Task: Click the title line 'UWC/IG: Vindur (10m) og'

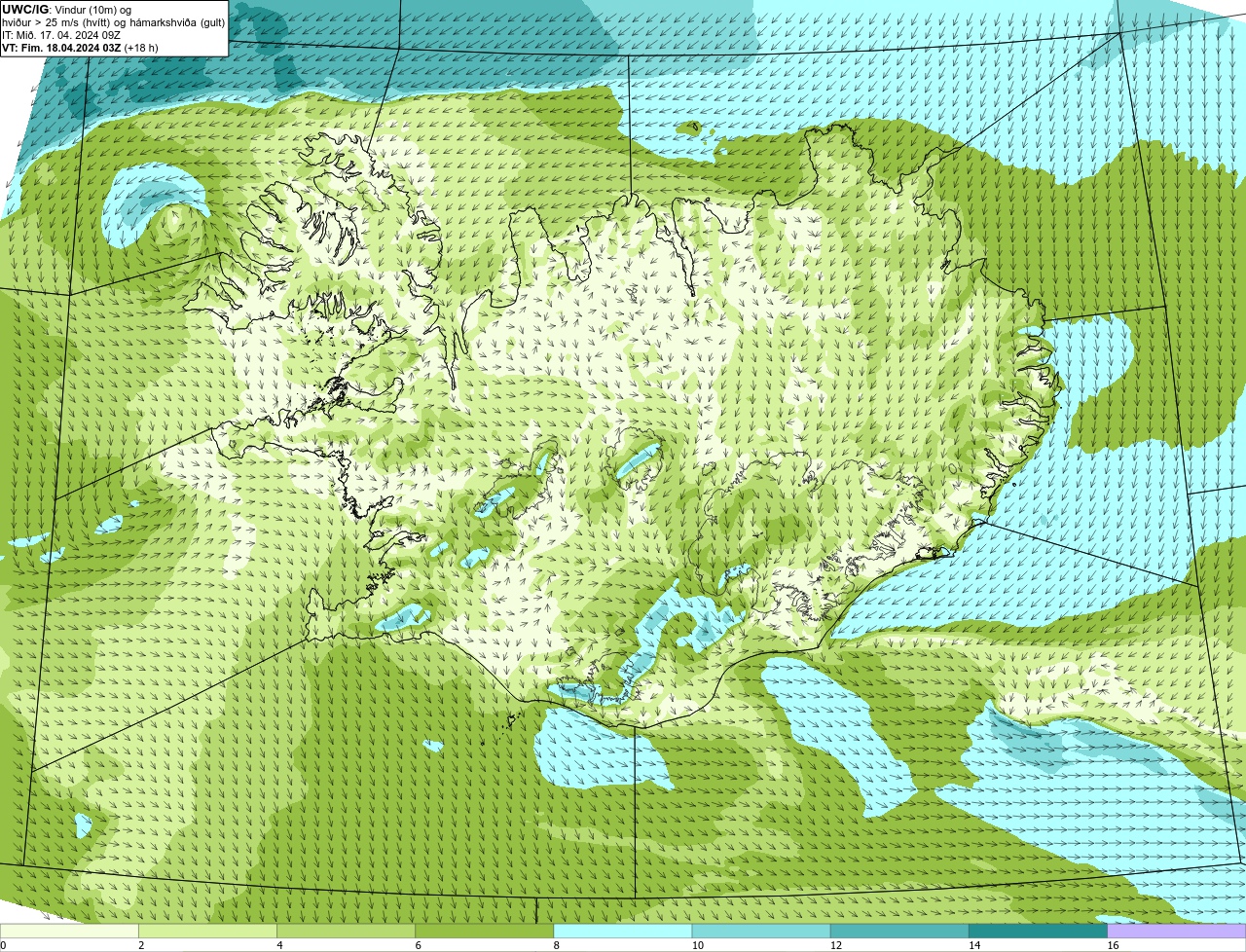Action: click(66, 10)
